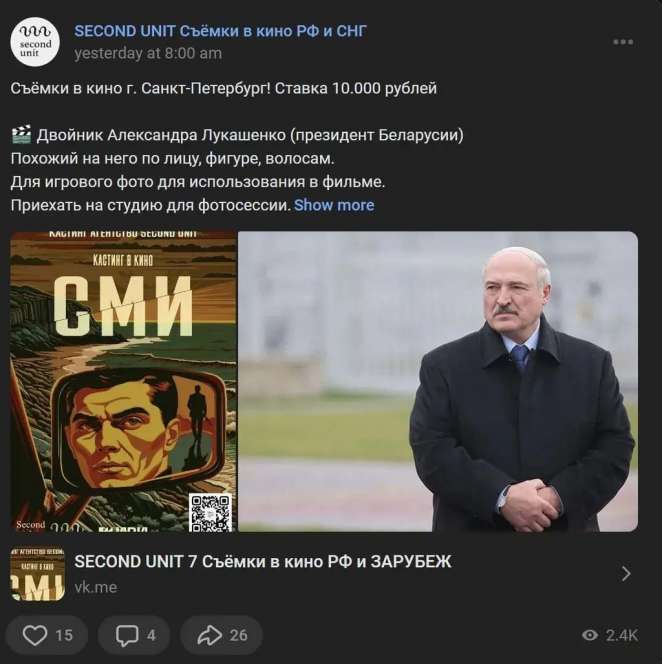This screenshot has width=662, height=664.
Task: Click the comment count 4
Action: click(x=151, y=635)
